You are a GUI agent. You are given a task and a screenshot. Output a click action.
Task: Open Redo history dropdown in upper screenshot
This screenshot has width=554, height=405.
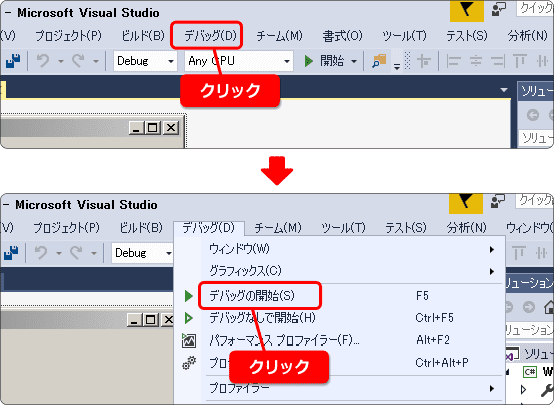click(96, 61)
